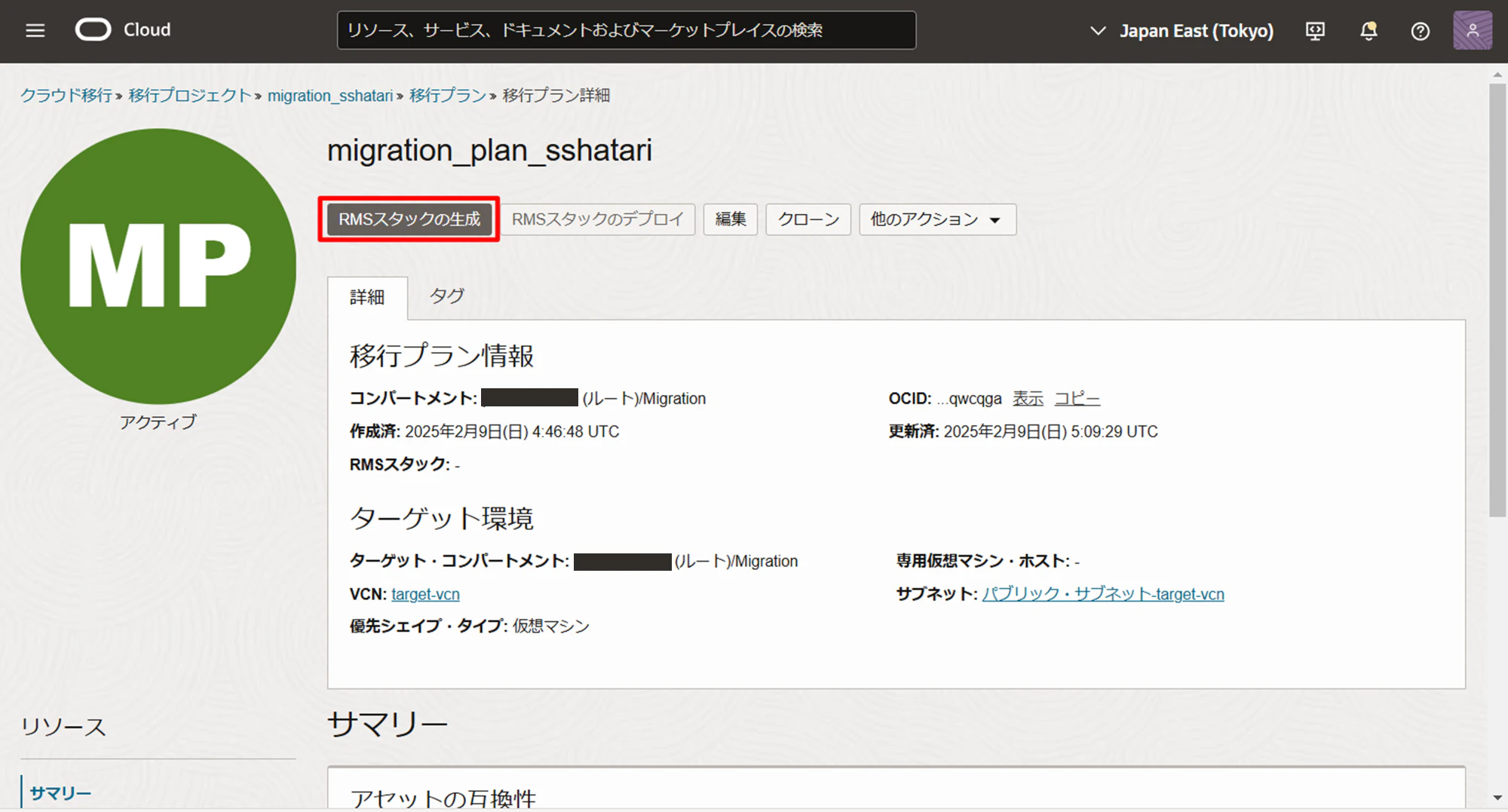The width and height of the screenshot is (1508, 812).
Task: Open the 他のアクション dropdown
Action: click(x=937, y=219)
